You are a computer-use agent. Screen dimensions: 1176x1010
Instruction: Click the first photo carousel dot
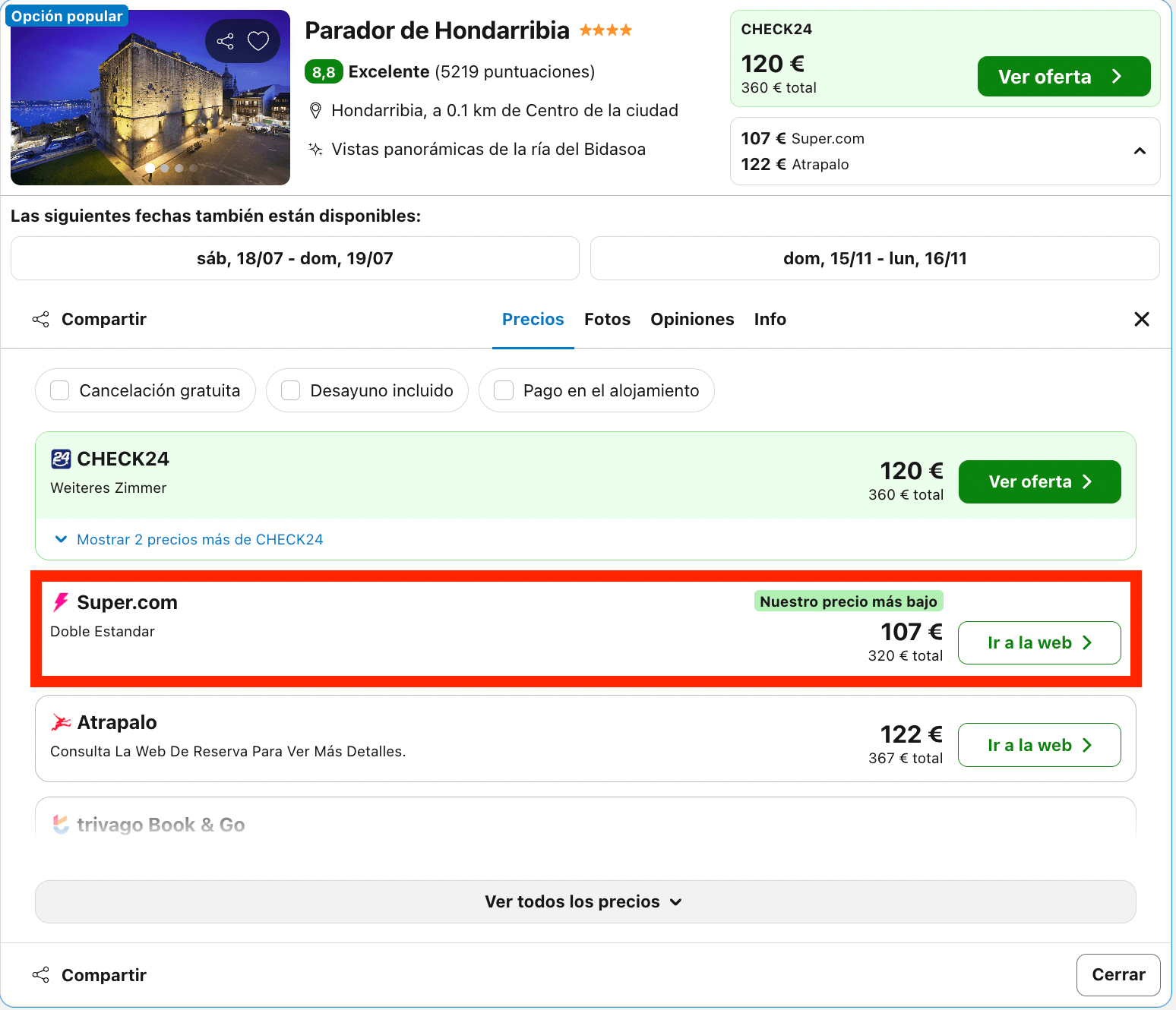(x=150, y=168)
